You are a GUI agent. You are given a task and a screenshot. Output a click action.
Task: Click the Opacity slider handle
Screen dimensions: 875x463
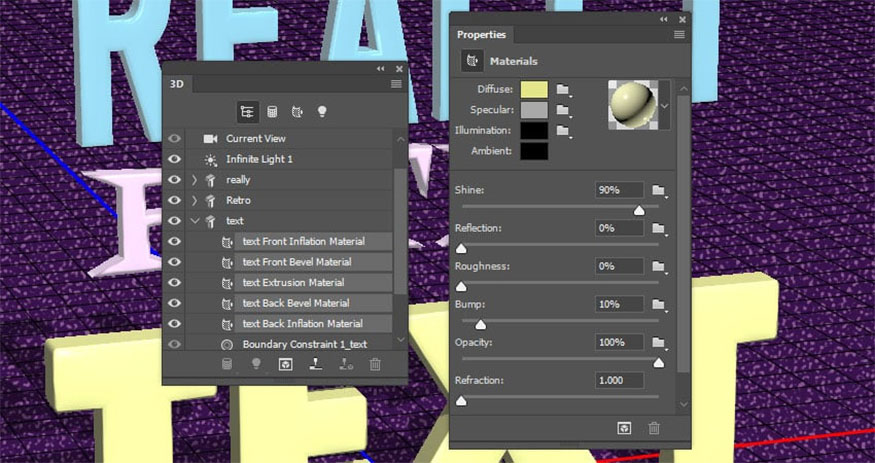tap(658, 363)
